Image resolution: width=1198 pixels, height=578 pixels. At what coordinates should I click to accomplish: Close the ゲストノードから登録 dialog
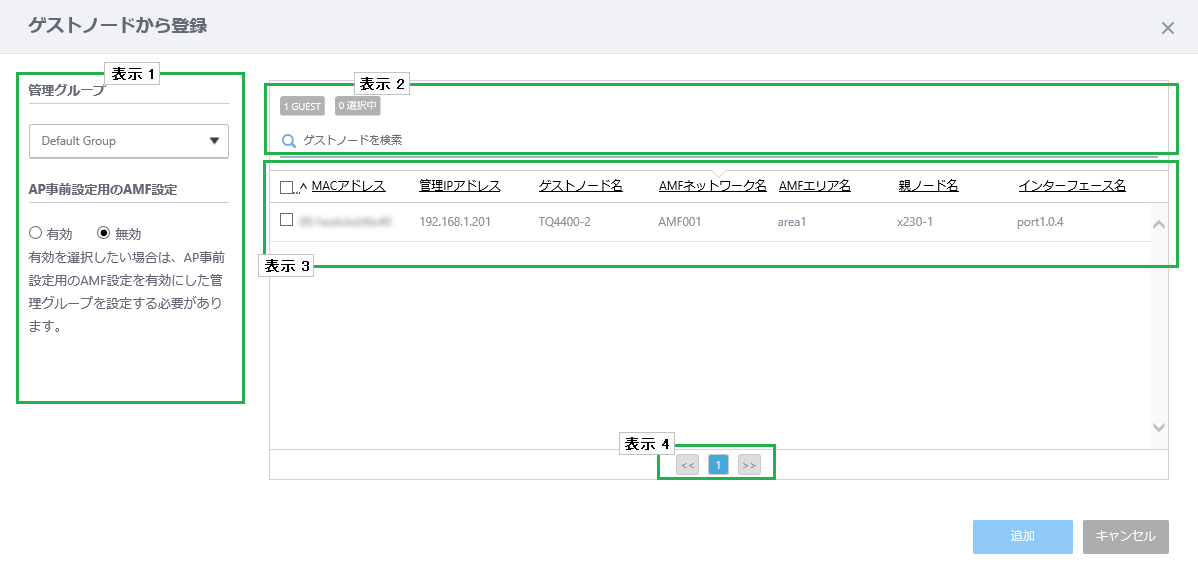1167,28
